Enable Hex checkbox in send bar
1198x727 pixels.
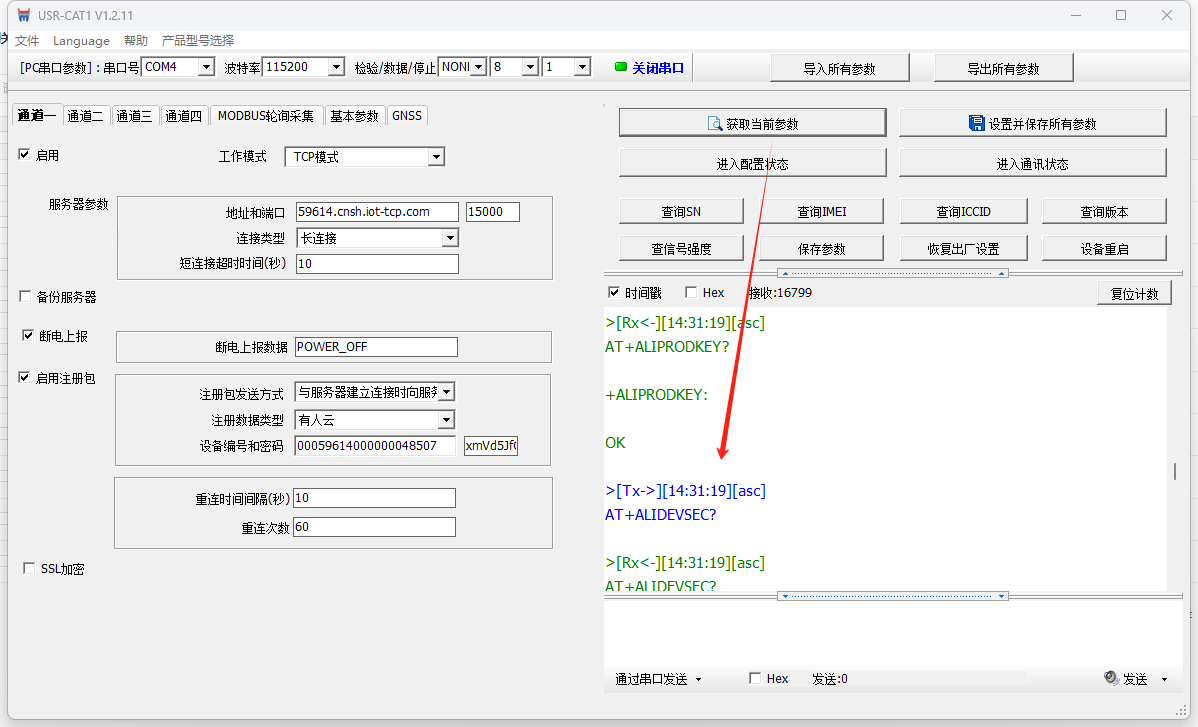point(755,678)
